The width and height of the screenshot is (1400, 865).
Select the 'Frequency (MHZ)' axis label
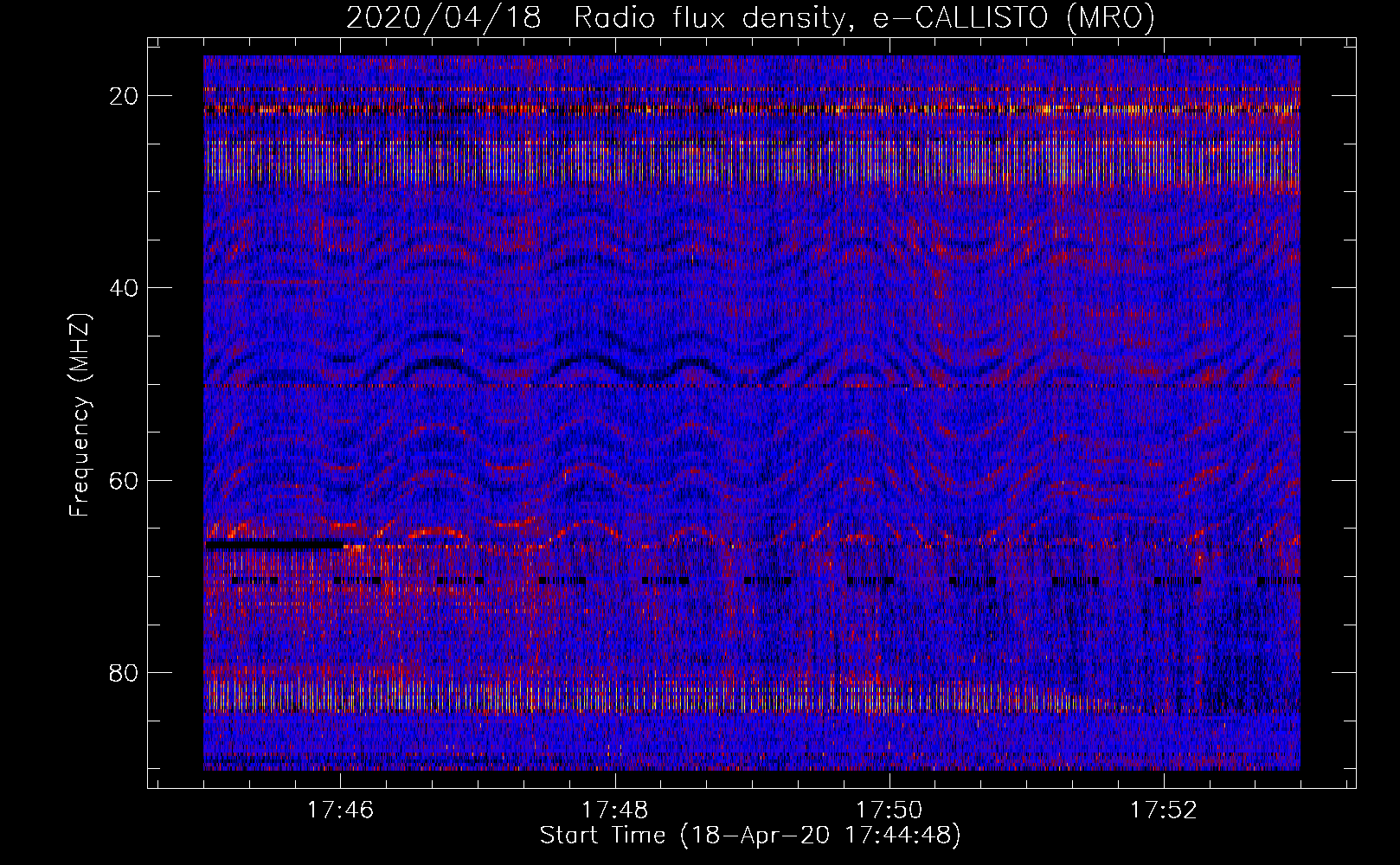80,416
